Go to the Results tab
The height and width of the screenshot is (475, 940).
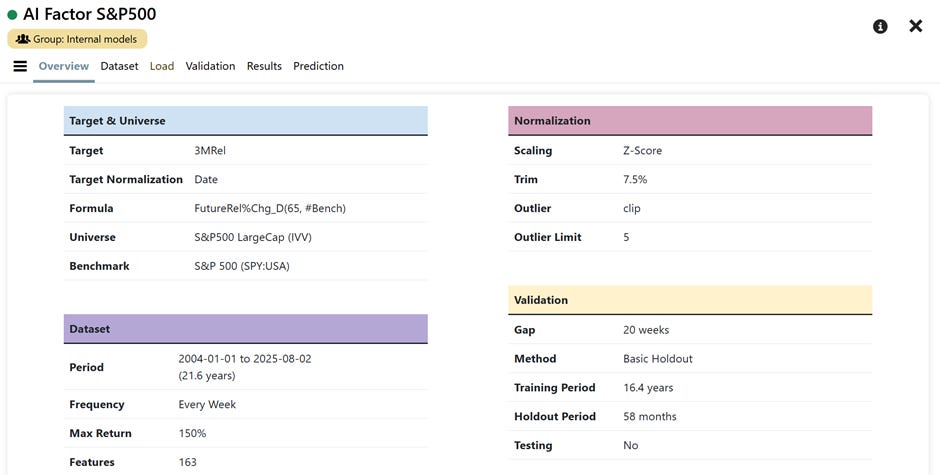[x=264, y=66]
